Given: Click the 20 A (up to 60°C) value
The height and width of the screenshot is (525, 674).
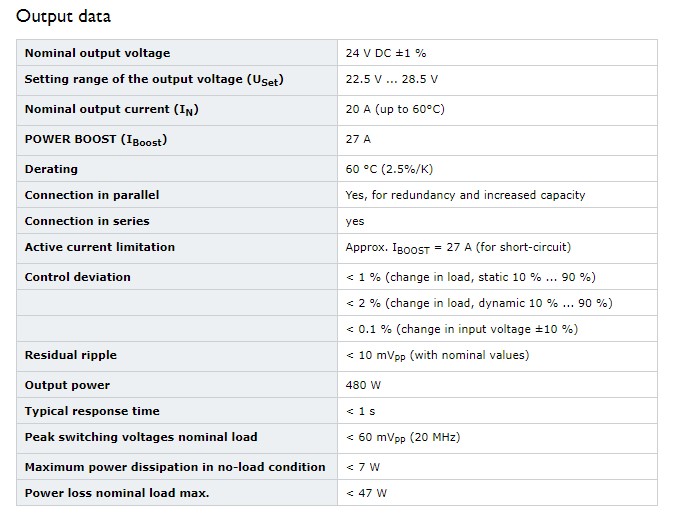Looking at the screenshot, I should click(395, 109).
